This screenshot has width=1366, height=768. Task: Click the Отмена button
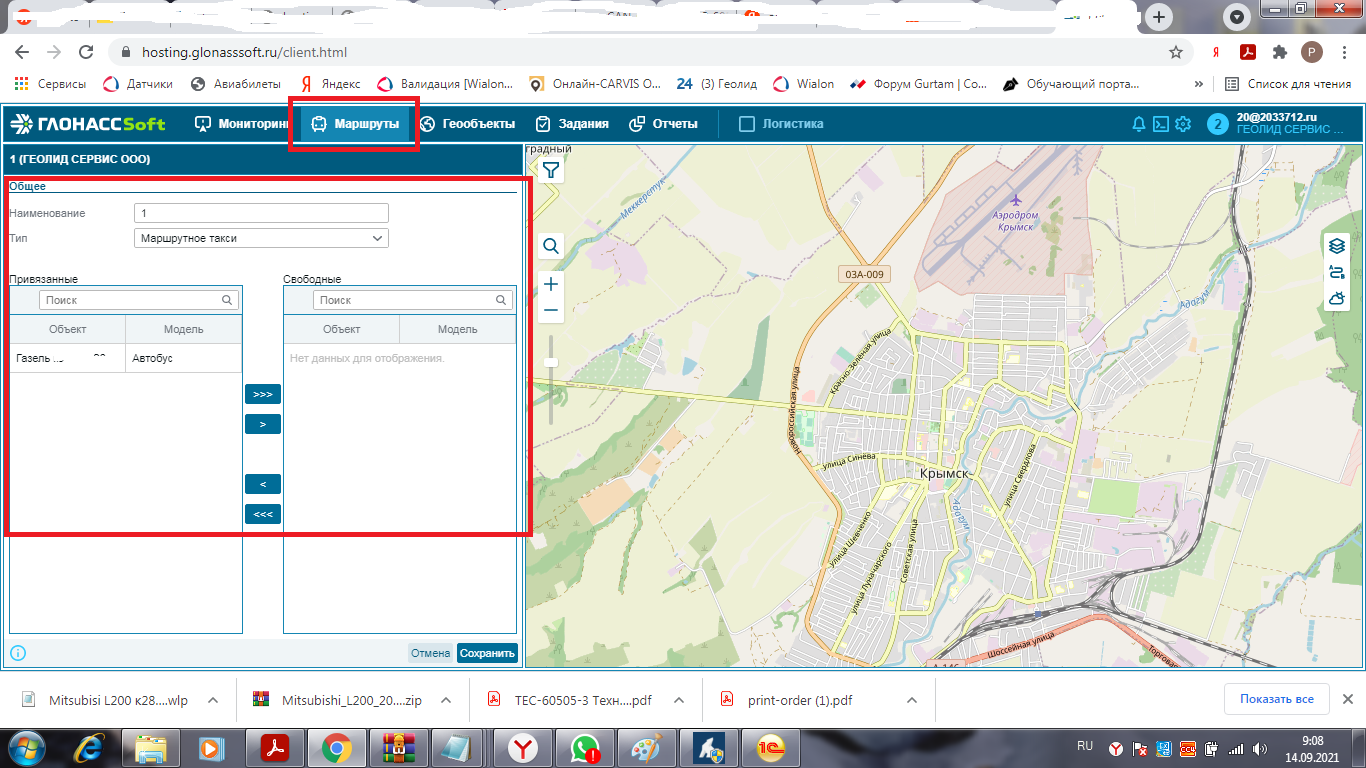pos(430,653)
